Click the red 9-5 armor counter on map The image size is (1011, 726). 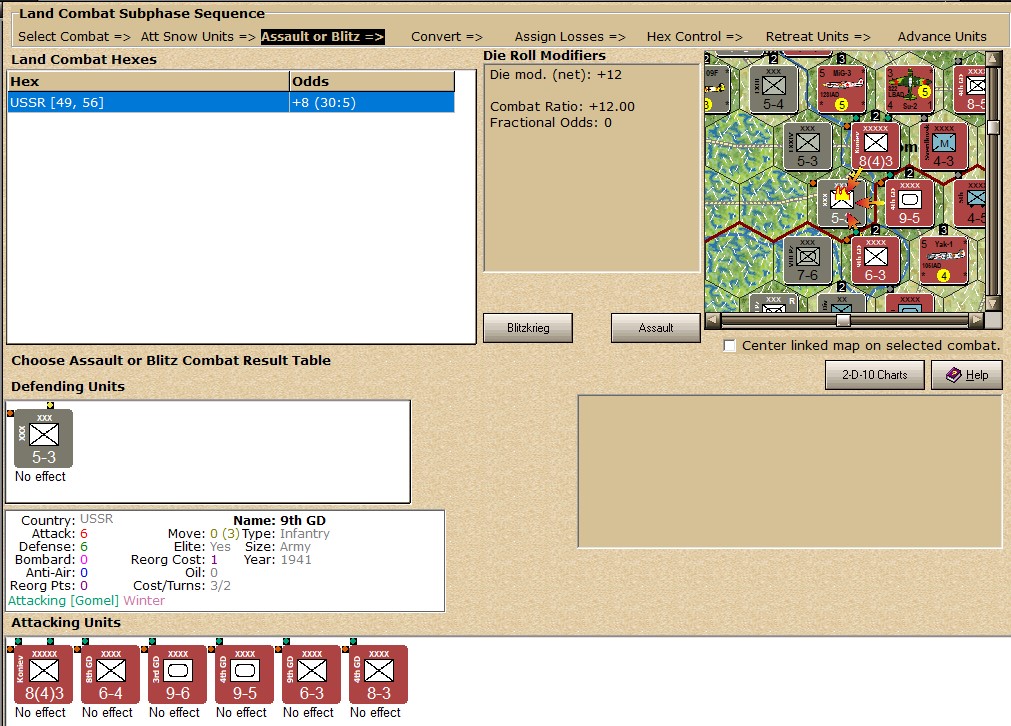point(909,203)
